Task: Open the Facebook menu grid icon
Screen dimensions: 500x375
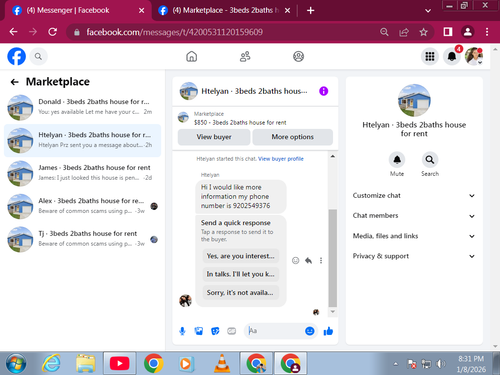Action: [430, 56]
